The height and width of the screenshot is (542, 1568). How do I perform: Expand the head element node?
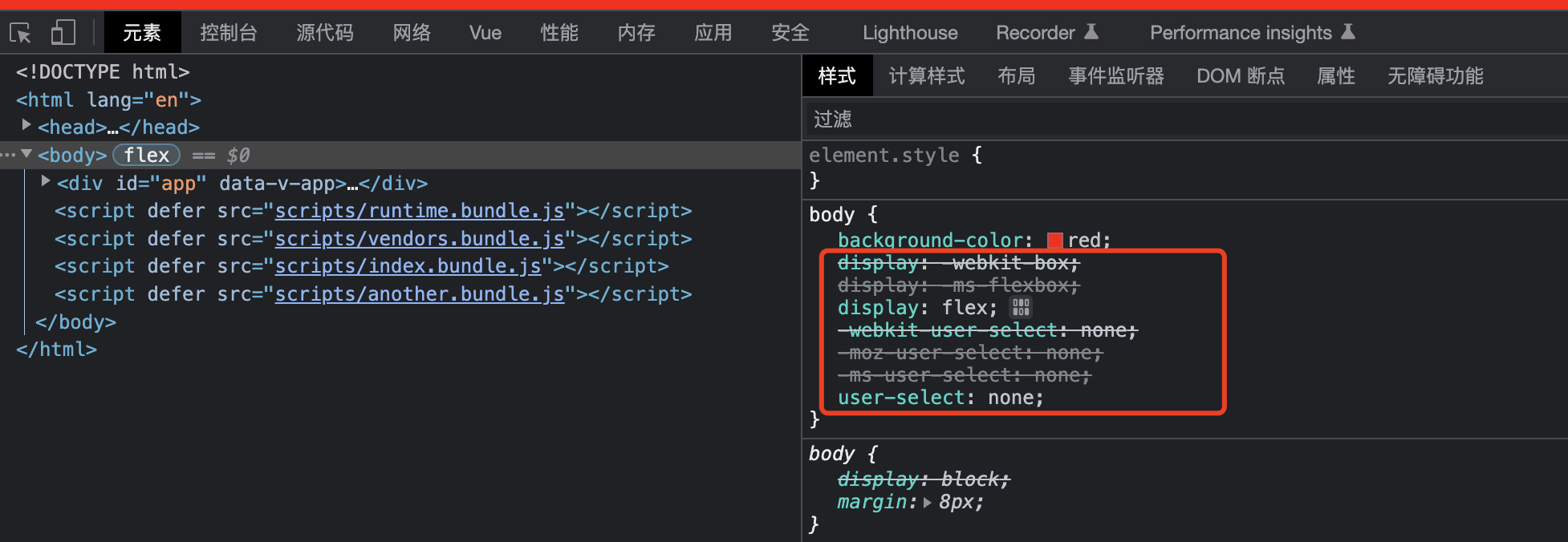click(x=26, y=126)
